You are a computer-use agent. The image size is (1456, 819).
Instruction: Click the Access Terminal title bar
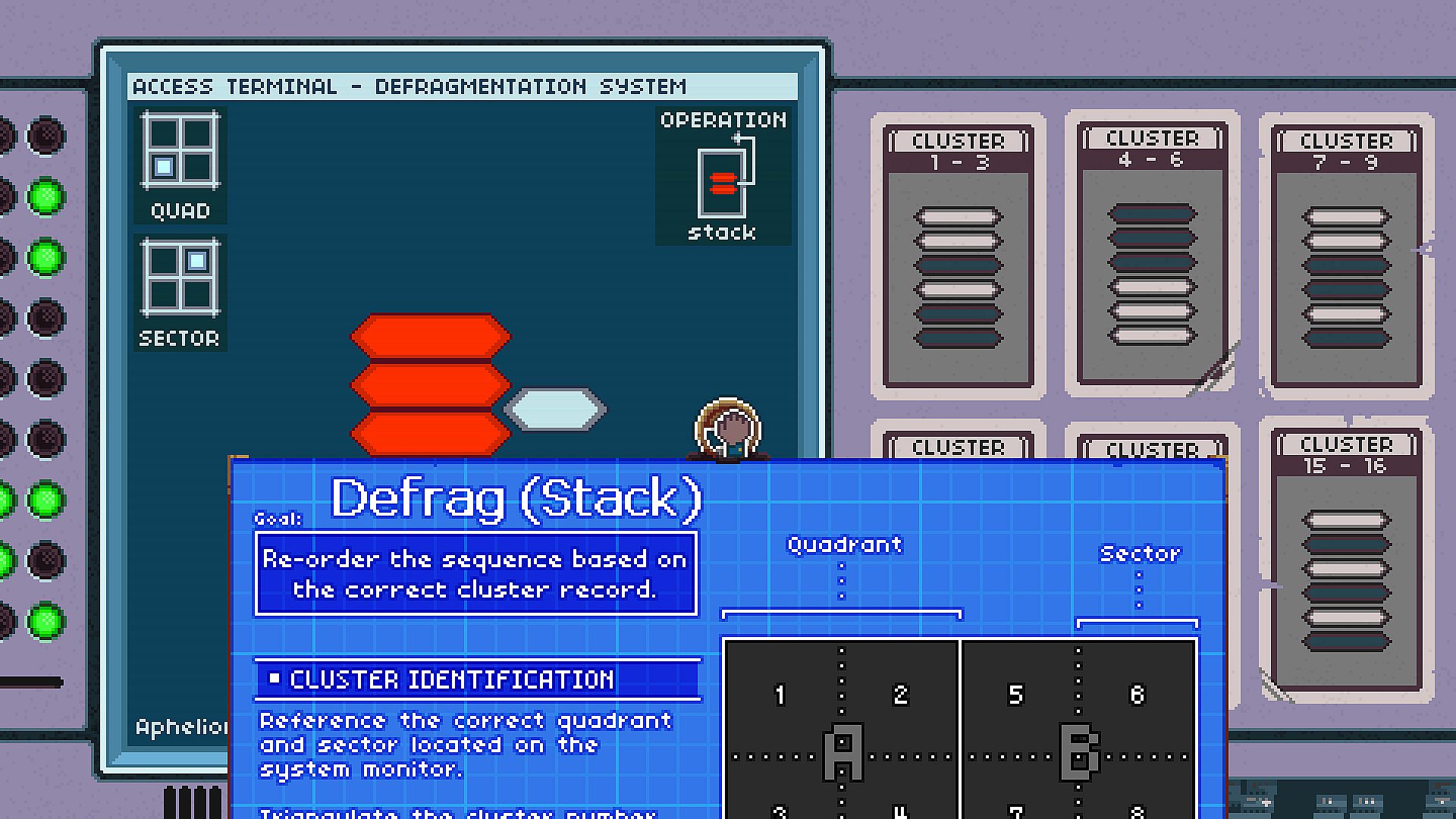462,86
